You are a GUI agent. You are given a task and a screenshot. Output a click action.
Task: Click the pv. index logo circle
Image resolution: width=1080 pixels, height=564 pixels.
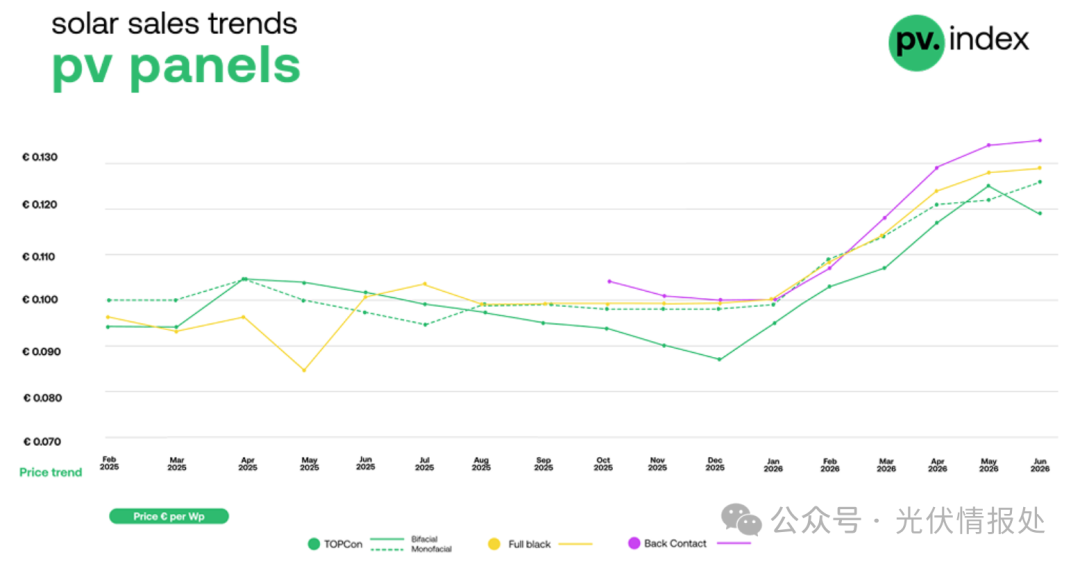click(916, 43)
